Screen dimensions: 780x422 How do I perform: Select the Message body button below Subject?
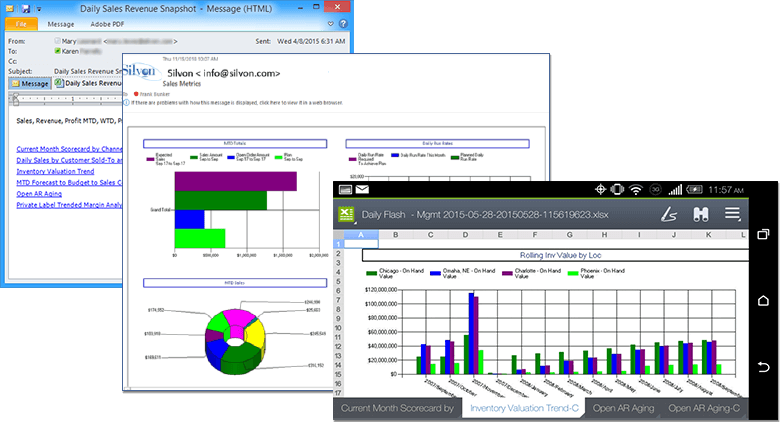click(30, 84)
